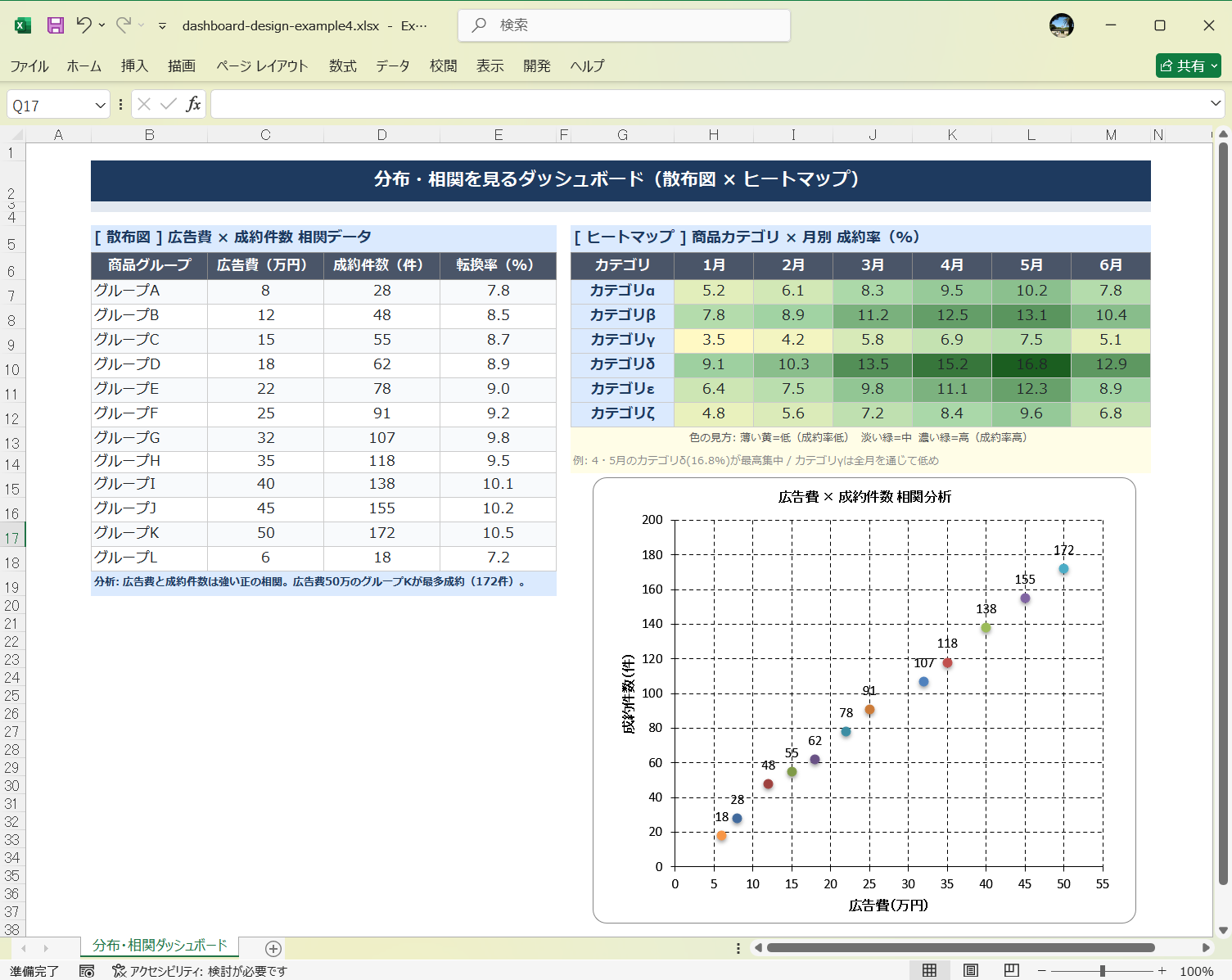This screenshot has height=980, width=1232.
Task: Select the 5月 heatmap column header
Action: tap(1031, 265)
